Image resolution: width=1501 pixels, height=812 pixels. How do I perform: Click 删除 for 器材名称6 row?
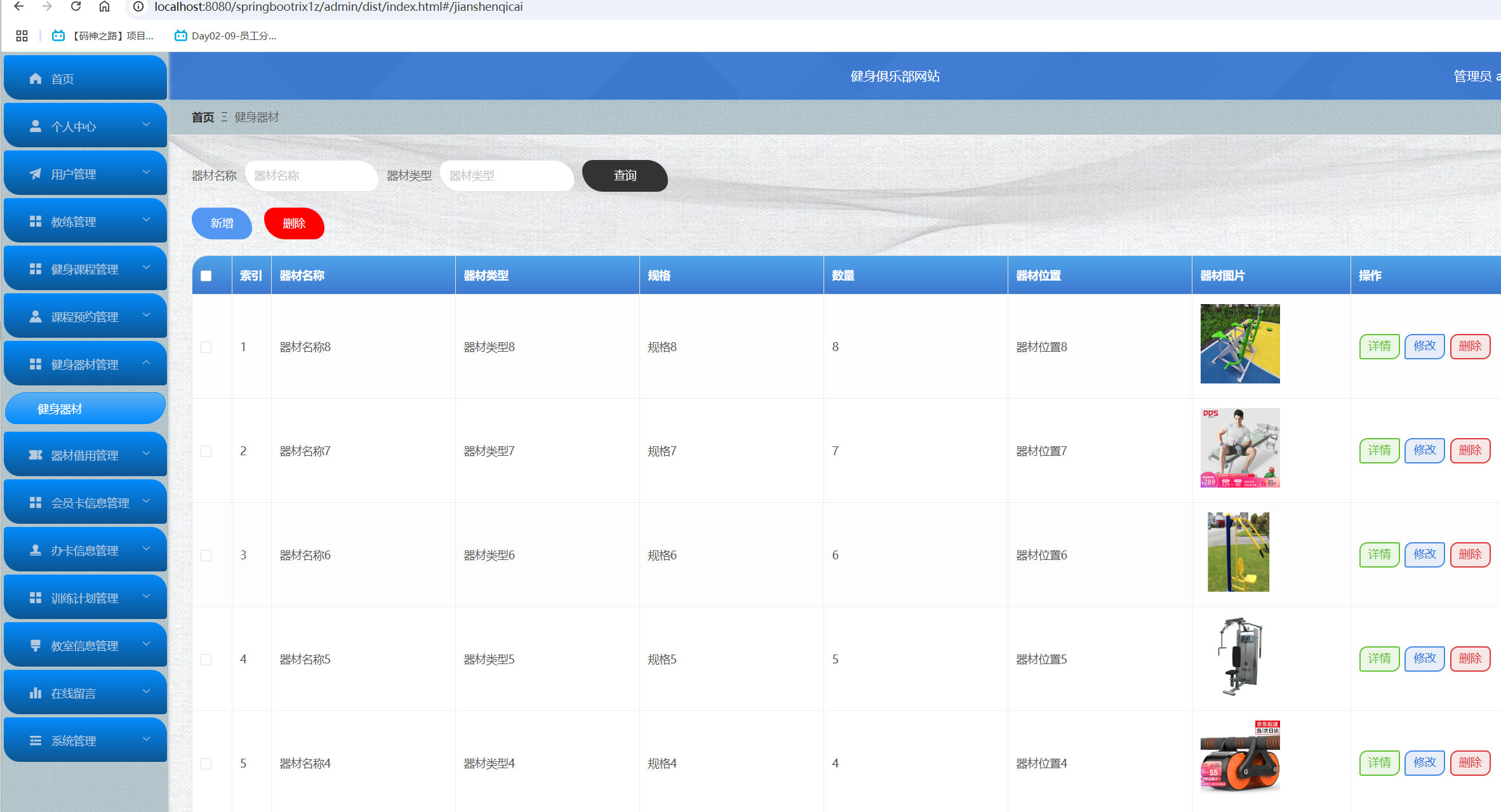1470,555
